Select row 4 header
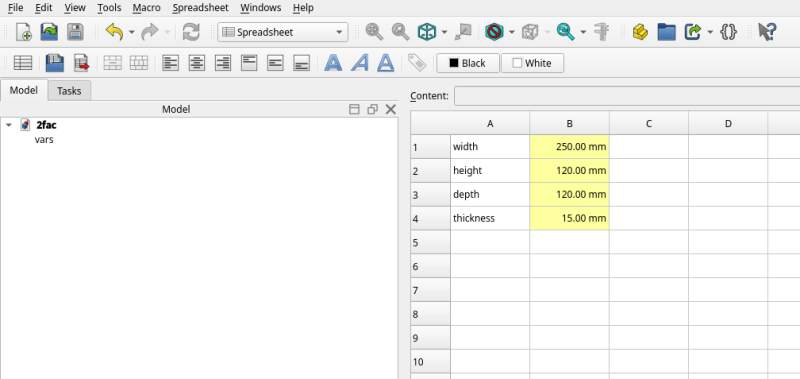Viewport: 800px width, 379px height. (x=430, y=218)
